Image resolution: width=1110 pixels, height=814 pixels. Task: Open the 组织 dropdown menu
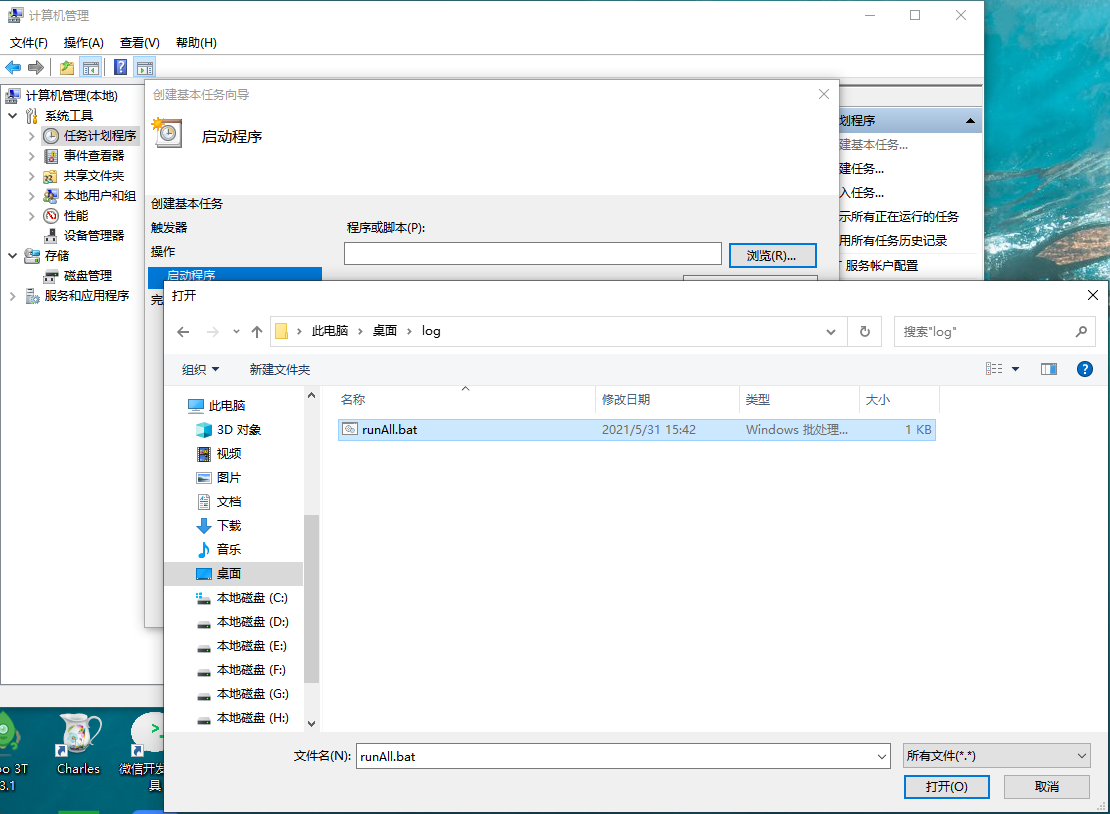tap(200, 369)
